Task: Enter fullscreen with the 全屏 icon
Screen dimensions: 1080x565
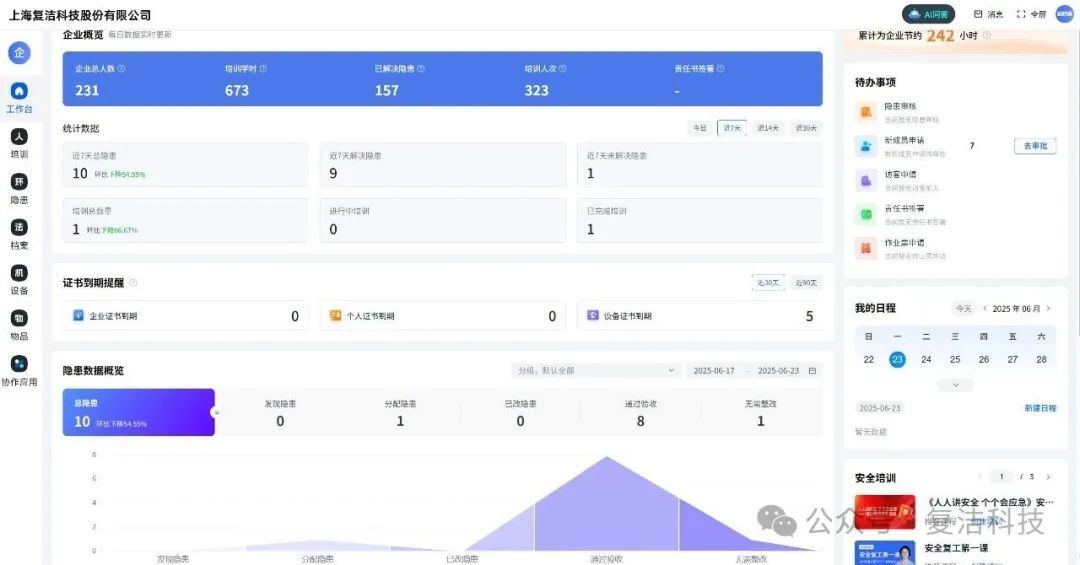Action: point(1031,14)
